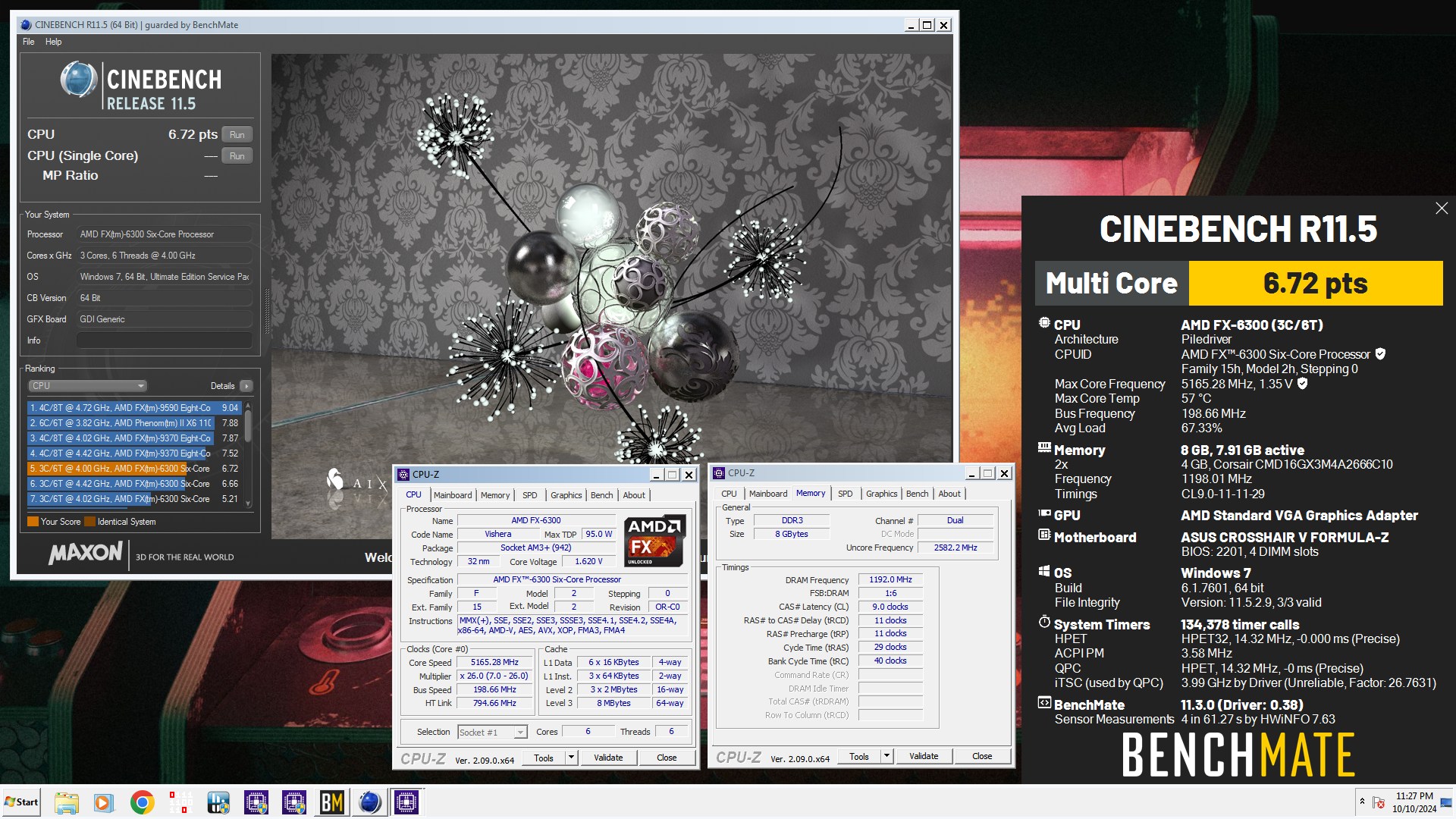1456x819 pixels.
Task: Switch to the Bench tab in the CPU tab CPU-Z window
Action: coord(602,495)
